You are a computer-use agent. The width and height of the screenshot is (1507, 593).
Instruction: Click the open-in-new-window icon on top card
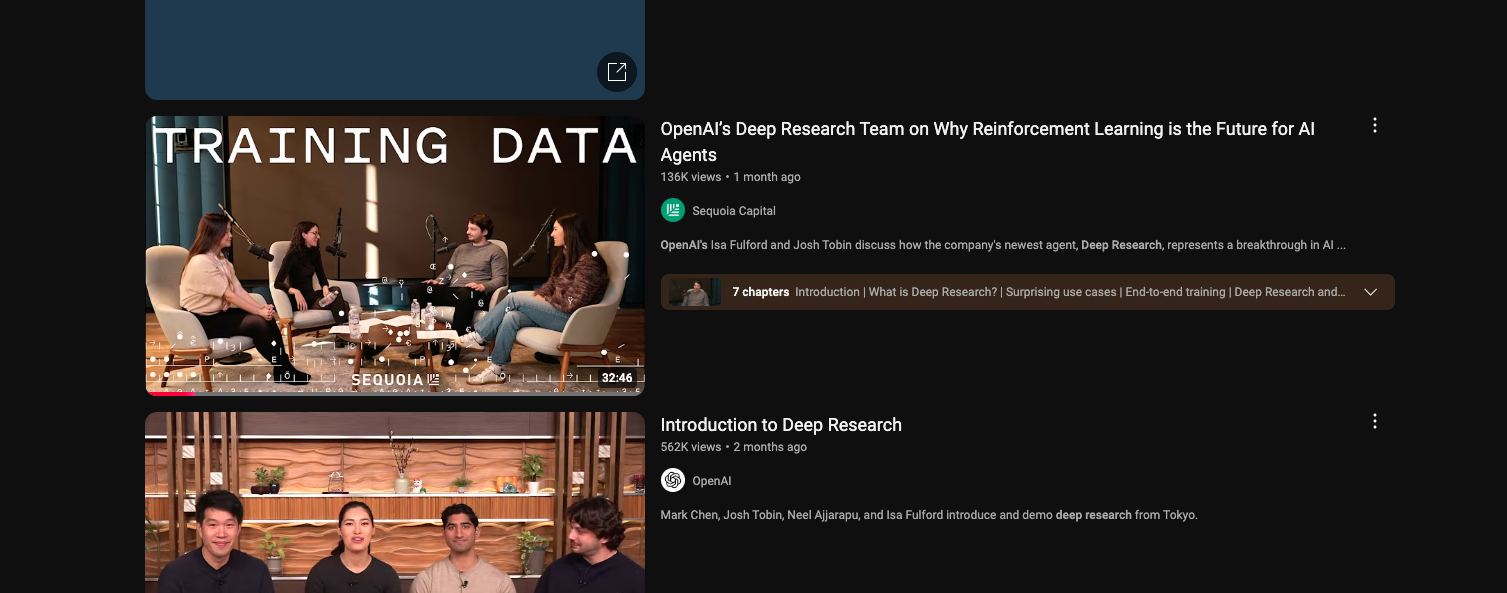[617, 72]
